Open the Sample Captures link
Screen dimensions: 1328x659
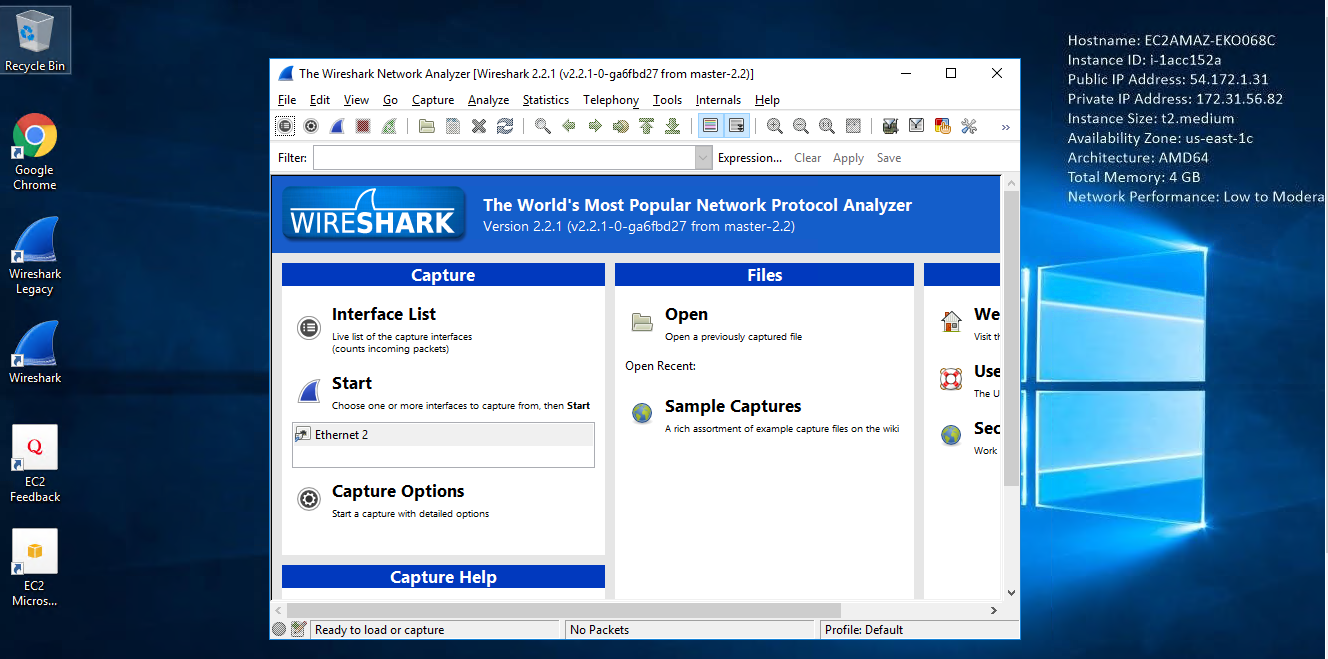click(732, 407)
